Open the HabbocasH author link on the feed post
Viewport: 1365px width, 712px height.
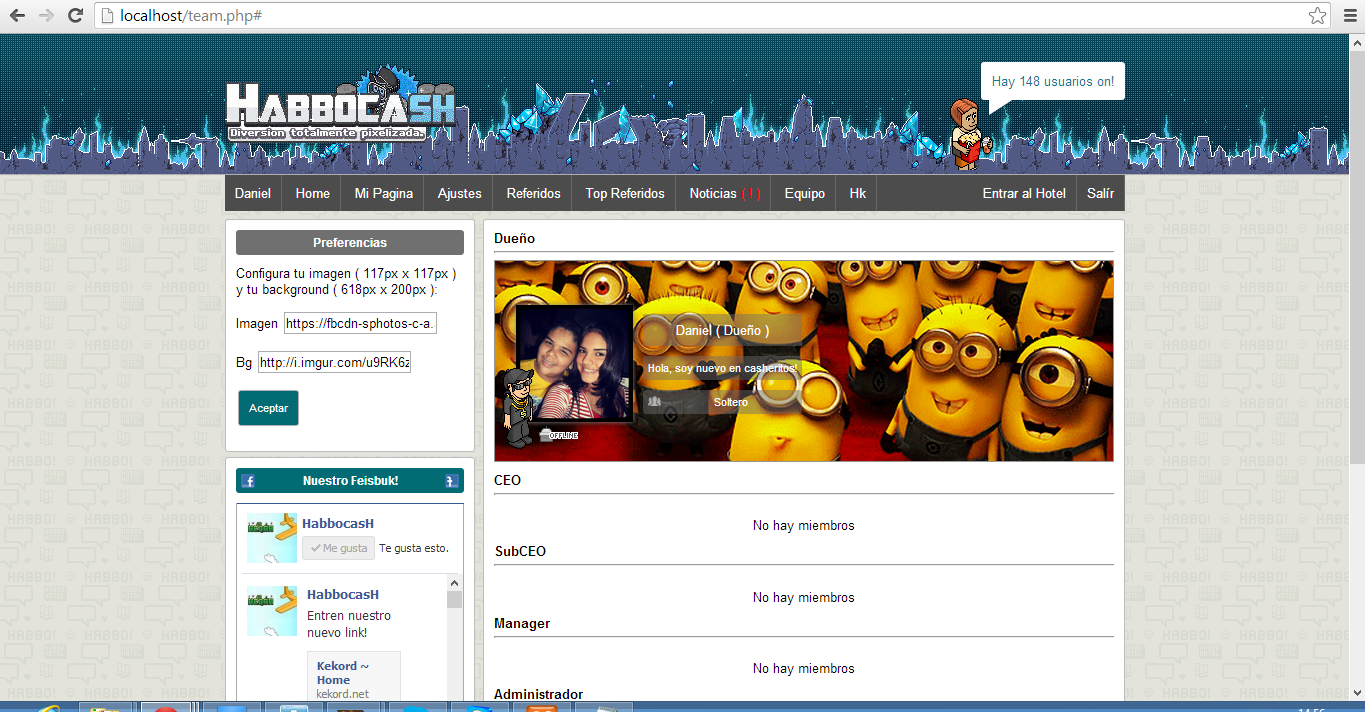343,594
